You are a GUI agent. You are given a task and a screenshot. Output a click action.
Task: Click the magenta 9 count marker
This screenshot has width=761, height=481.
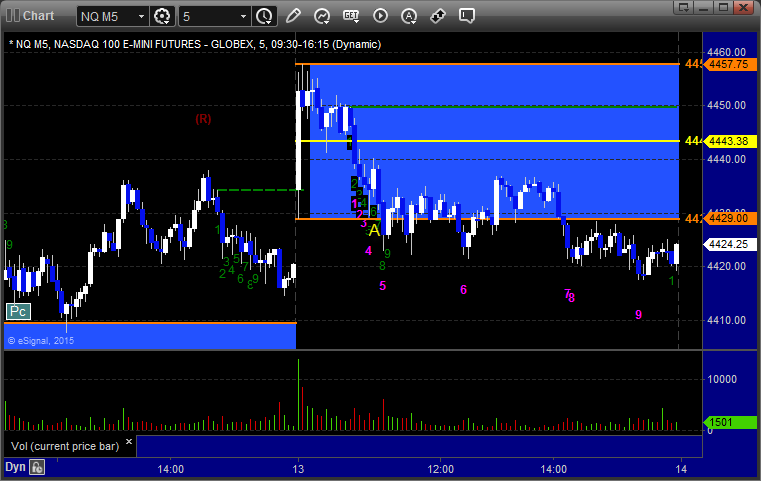click(x=639, y=315)
